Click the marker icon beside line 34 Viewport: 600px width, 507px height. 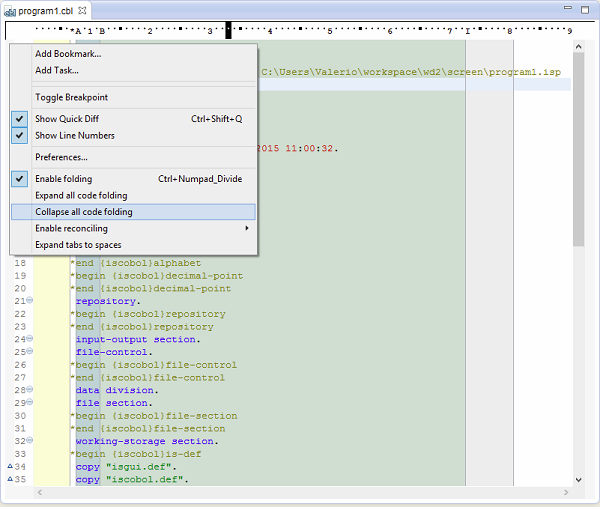[x=10, y=467]
